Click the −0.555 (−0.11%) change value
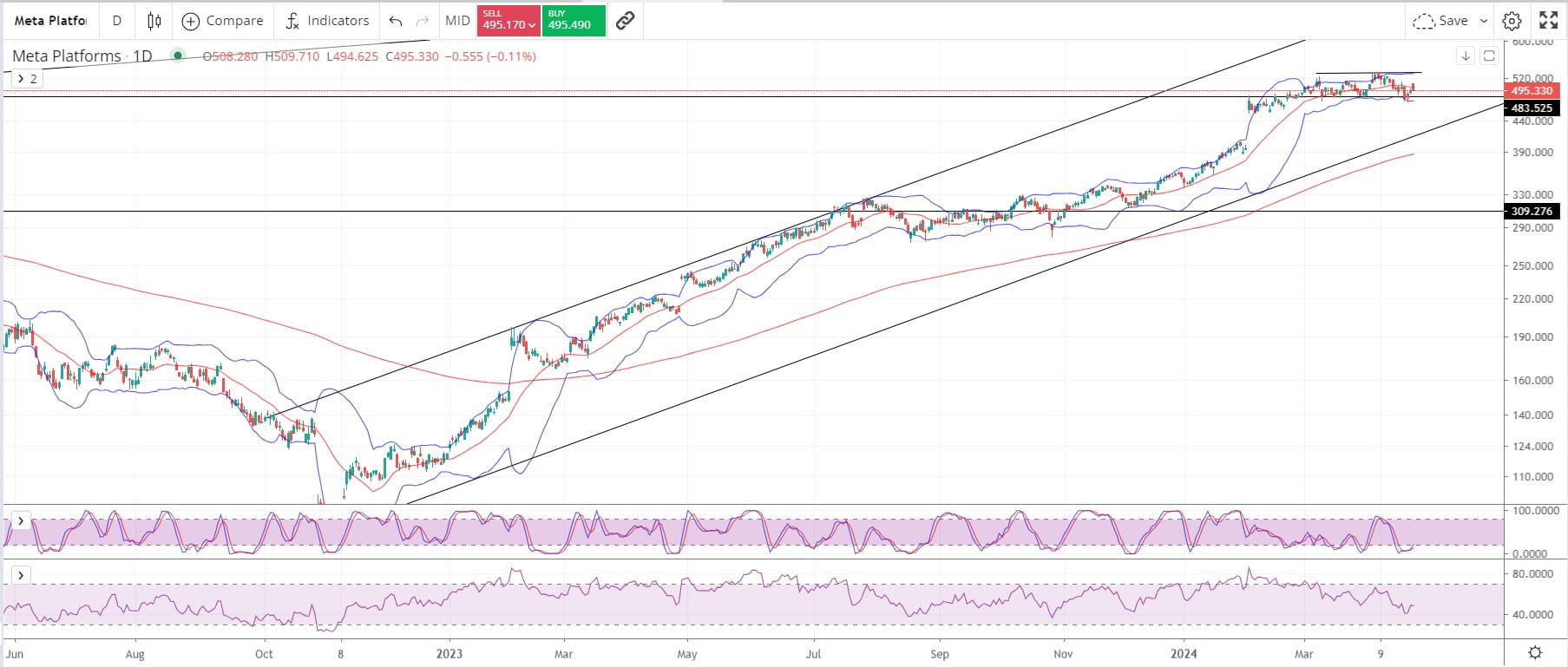 tap(489, 56)
